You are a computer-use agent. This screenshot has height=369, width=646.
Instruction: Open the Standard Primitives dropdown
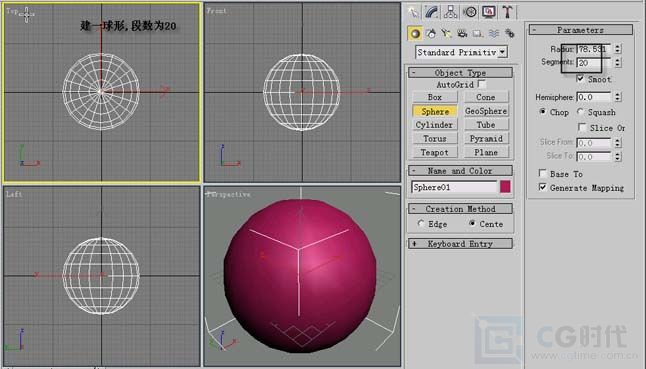(x=461, y=52)
